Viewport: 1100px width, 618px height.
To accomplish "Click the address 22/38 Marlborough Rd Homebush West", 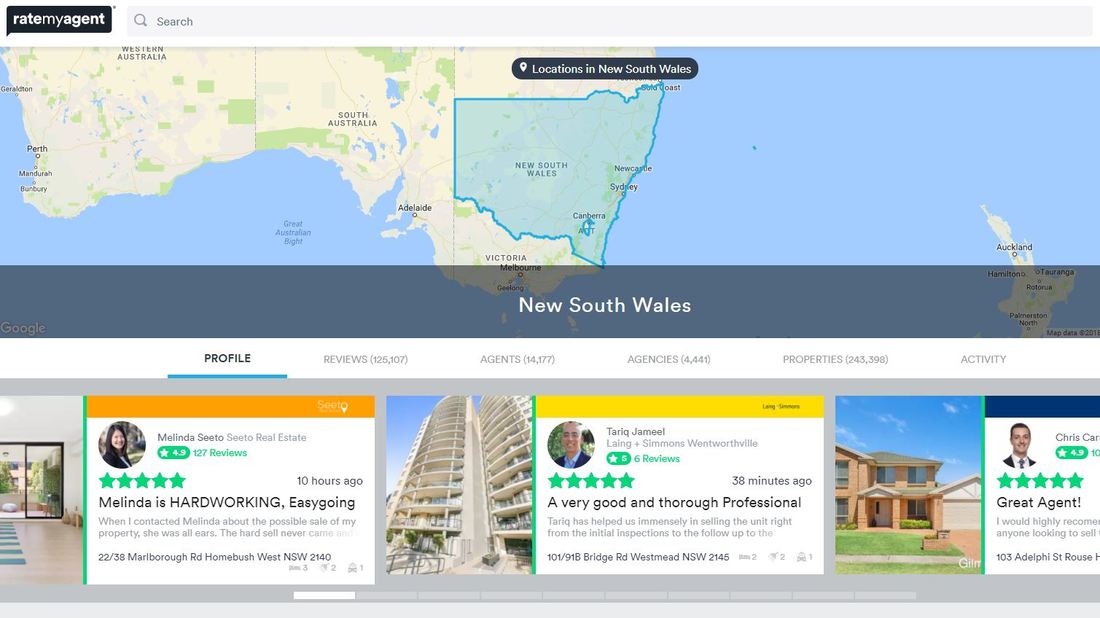I will pos(215,557).
